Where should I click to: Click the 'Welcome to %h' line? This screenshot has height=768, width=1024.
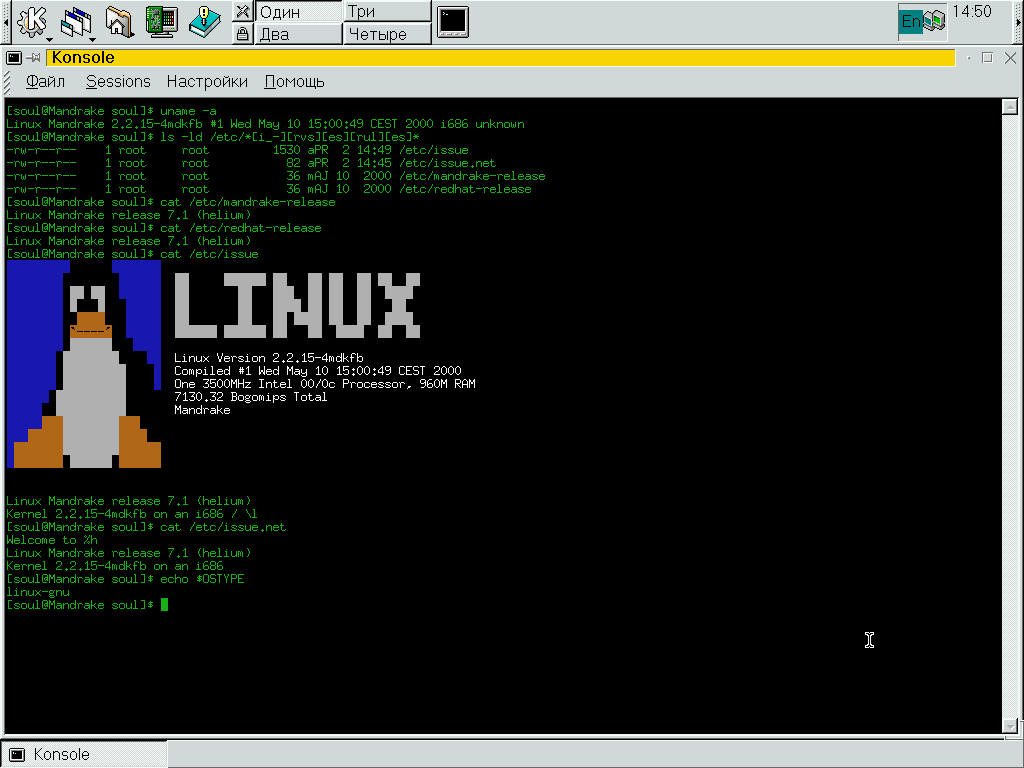52,540
